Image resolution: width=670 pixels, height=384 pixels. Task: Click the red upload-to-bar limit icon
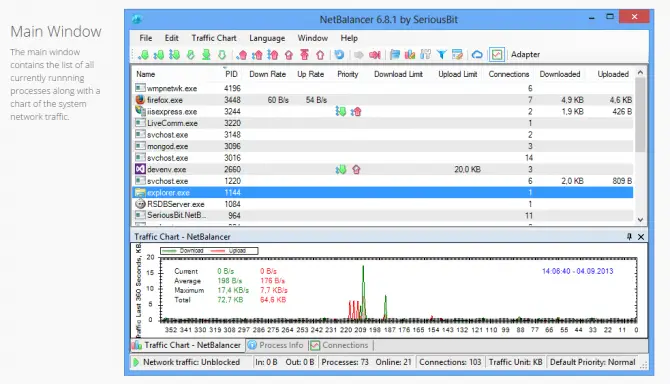pyautogui.click(x=304, y=55)
